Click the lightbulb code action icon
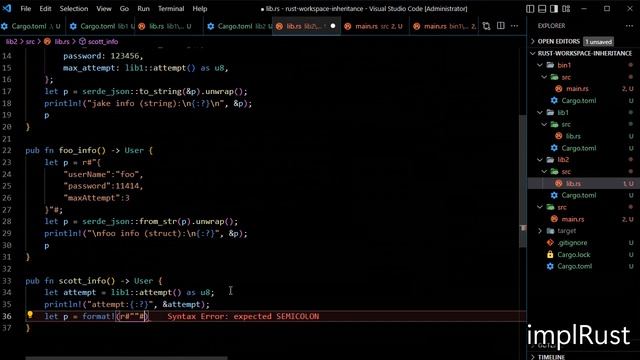 (30, 315)
